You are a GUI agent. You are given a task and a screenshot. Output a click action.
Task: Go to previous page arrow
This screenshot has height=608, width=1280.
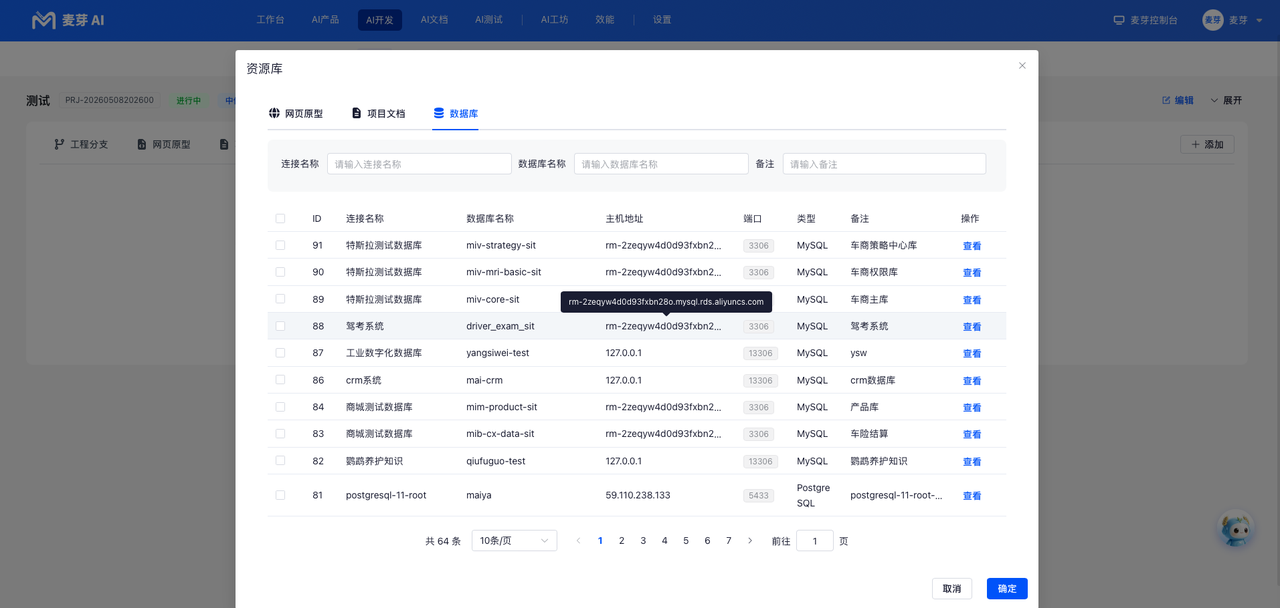click(578, 540)
